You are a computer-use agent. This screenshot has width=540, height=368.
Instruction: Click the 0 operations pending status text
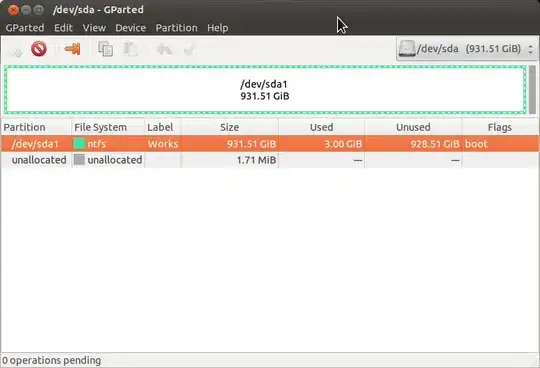coord(51,360)
